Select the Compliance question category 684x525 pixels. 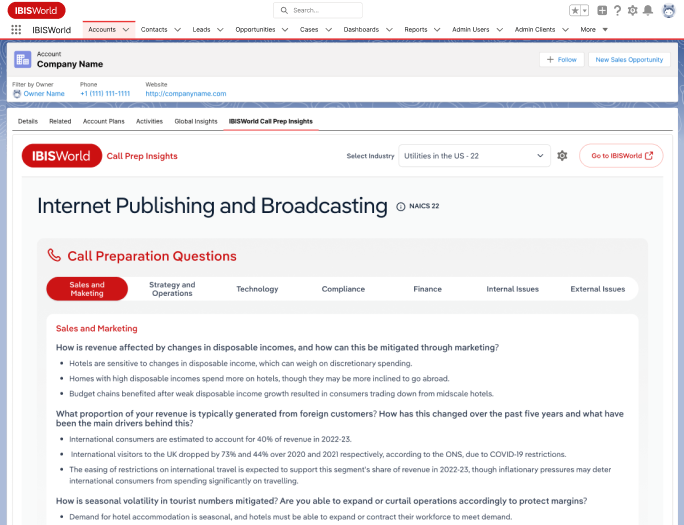[343, 289]
